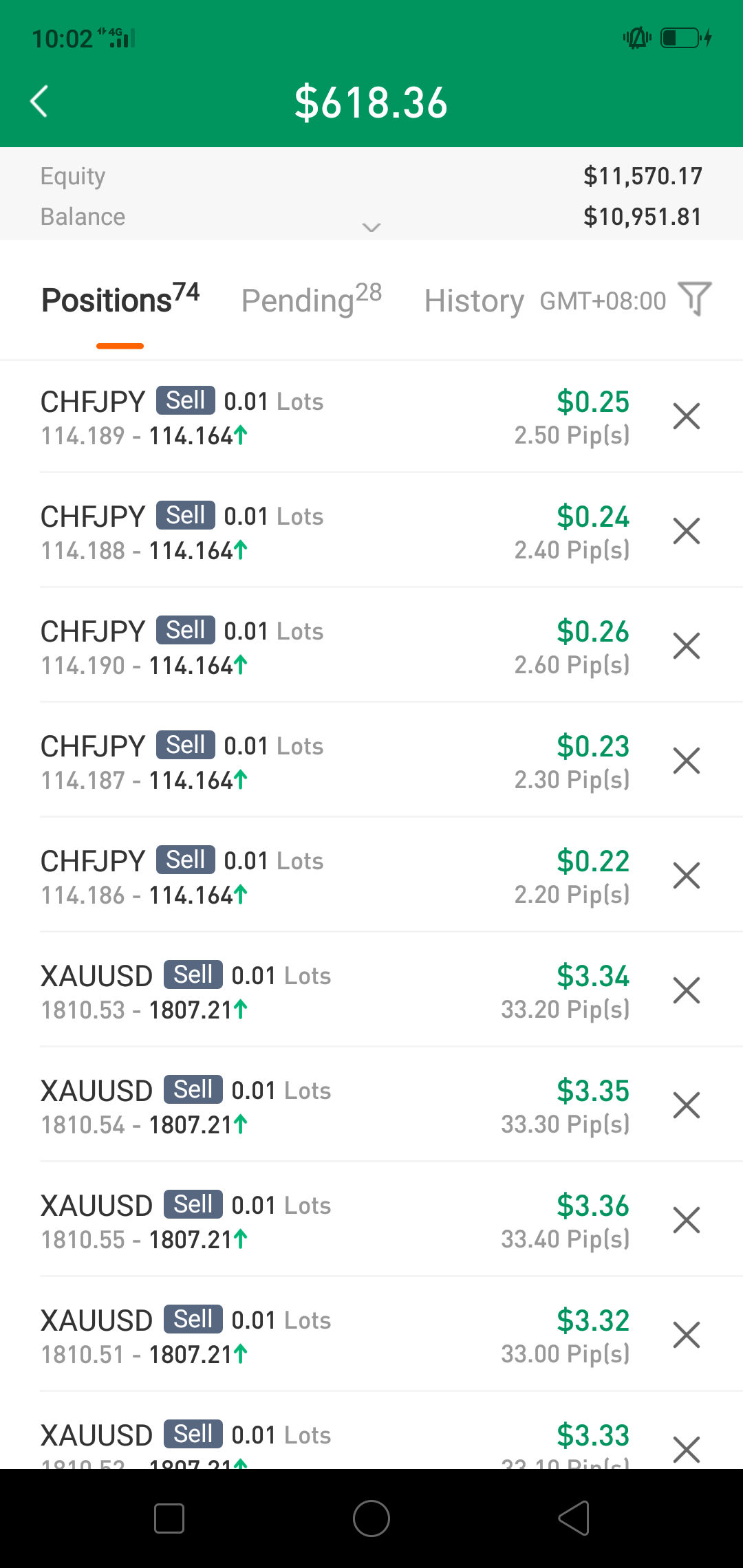Close the CHFJPY position opened at 114.189

tap(686, 416)
